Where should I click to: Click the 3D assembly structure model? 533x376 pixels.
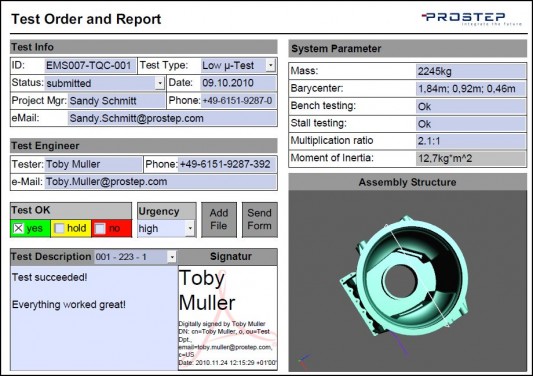[x=405, y=276]
